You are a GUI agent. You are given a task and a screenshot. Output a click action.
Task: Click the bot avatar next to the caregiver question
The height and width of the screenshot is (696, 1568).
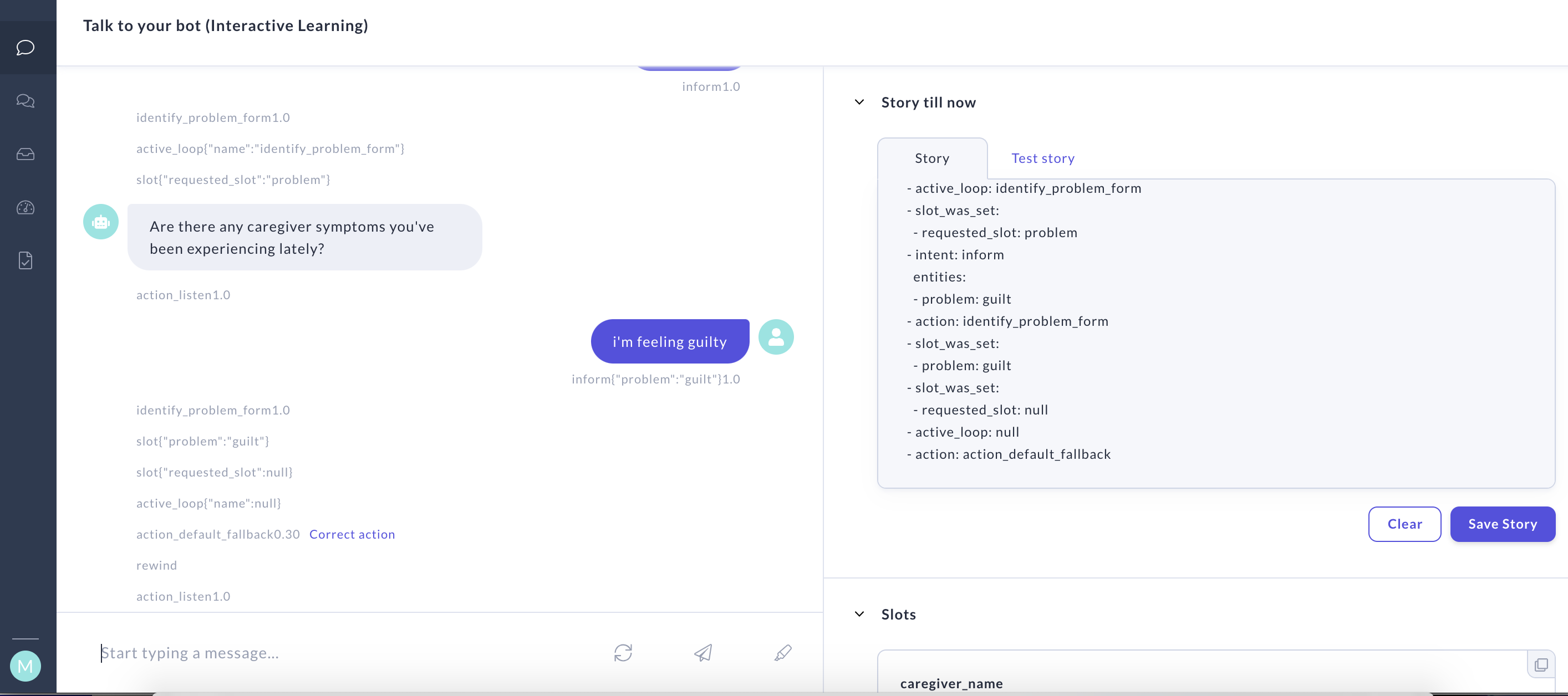pyautogui.click(x=100, y=222)
